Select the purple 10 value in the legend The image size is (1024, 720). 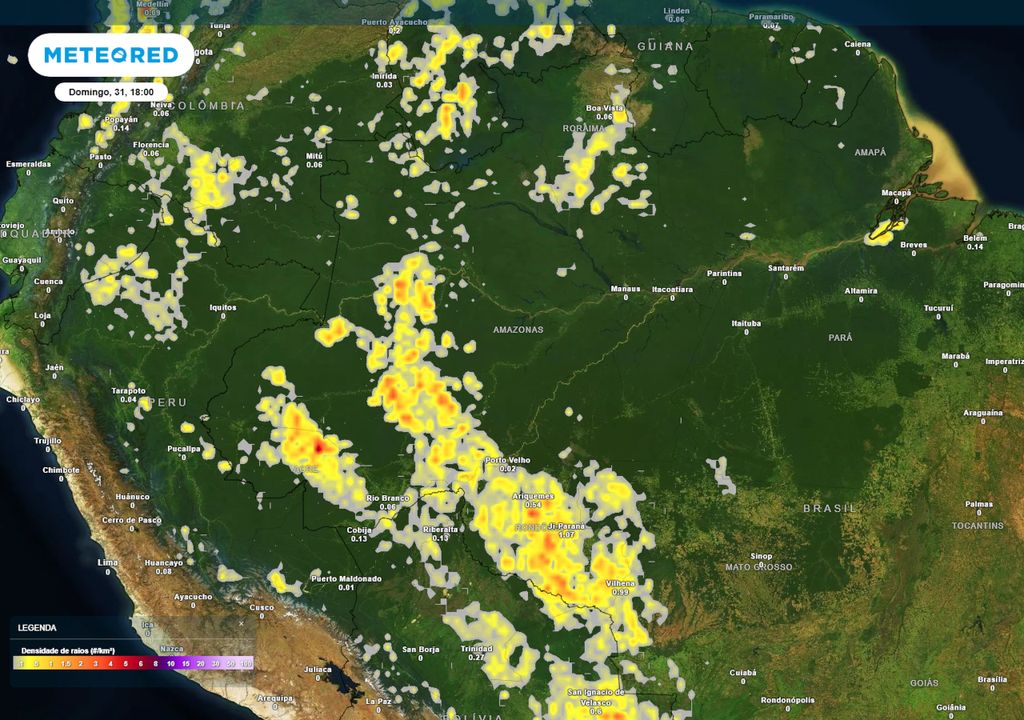[x=171, y=663]
